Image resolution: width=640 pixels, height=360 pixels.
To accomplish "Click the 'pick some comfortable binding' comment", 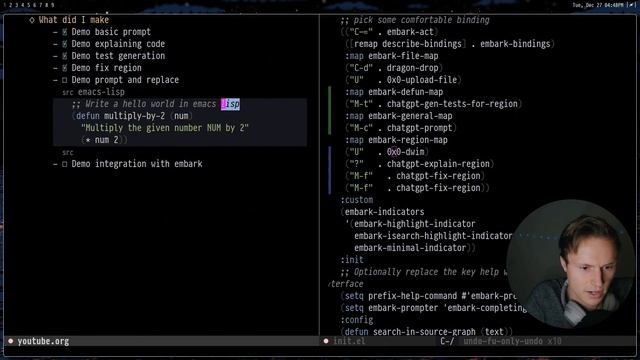I will pyautogui.click(x=415, y=20).
